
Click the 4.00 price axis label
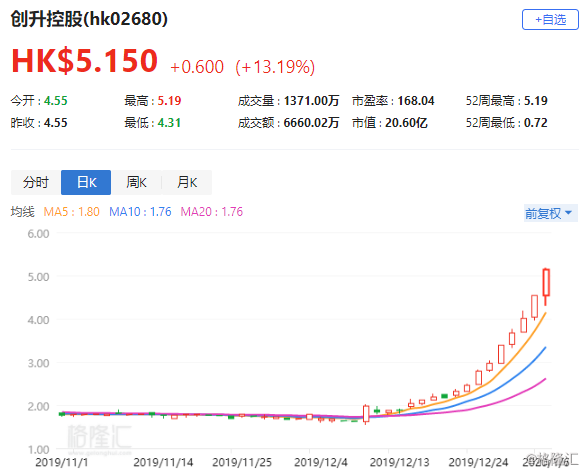38,320
